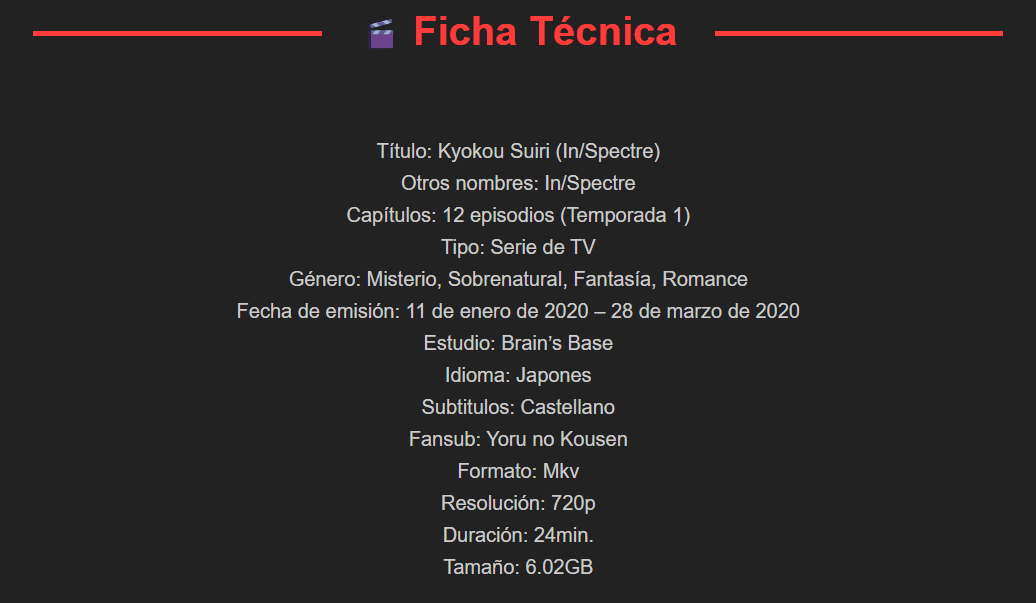Click the word Romance in Género line

click(705, 280)
